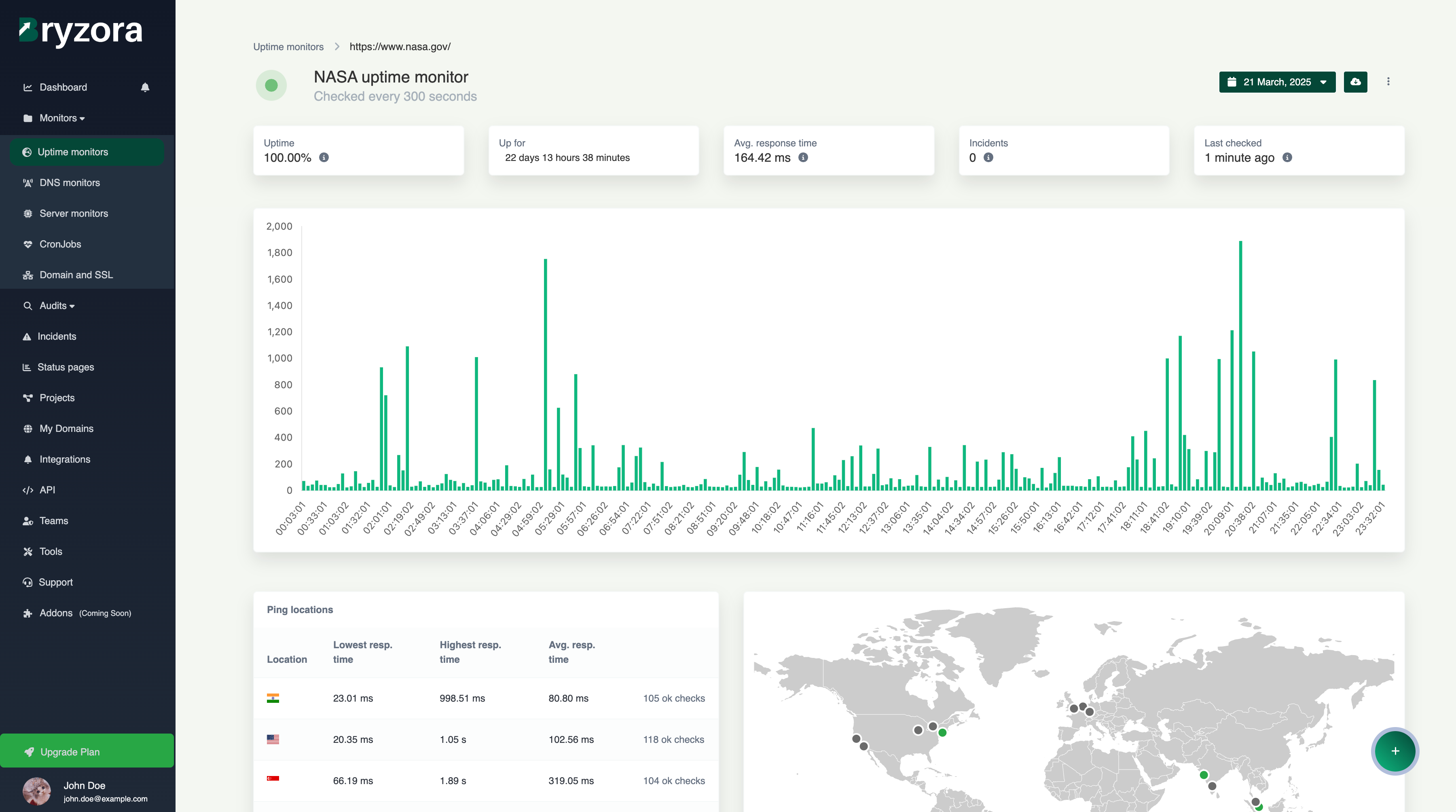The image size is (1456, 812).
Task: Click the Location column header
Action: [x=287, y=660]
